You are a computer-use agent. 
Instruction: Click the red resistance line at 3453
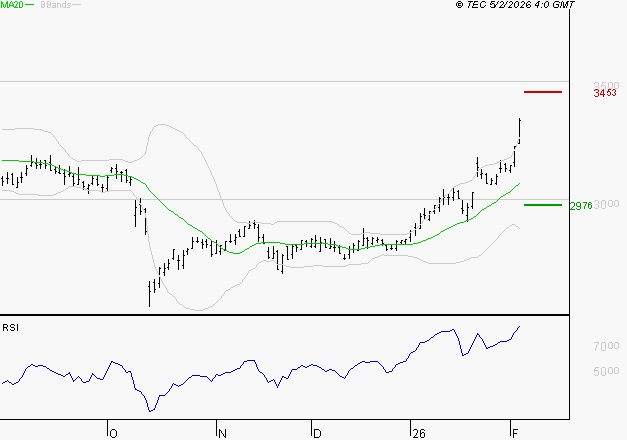point(543,92)
